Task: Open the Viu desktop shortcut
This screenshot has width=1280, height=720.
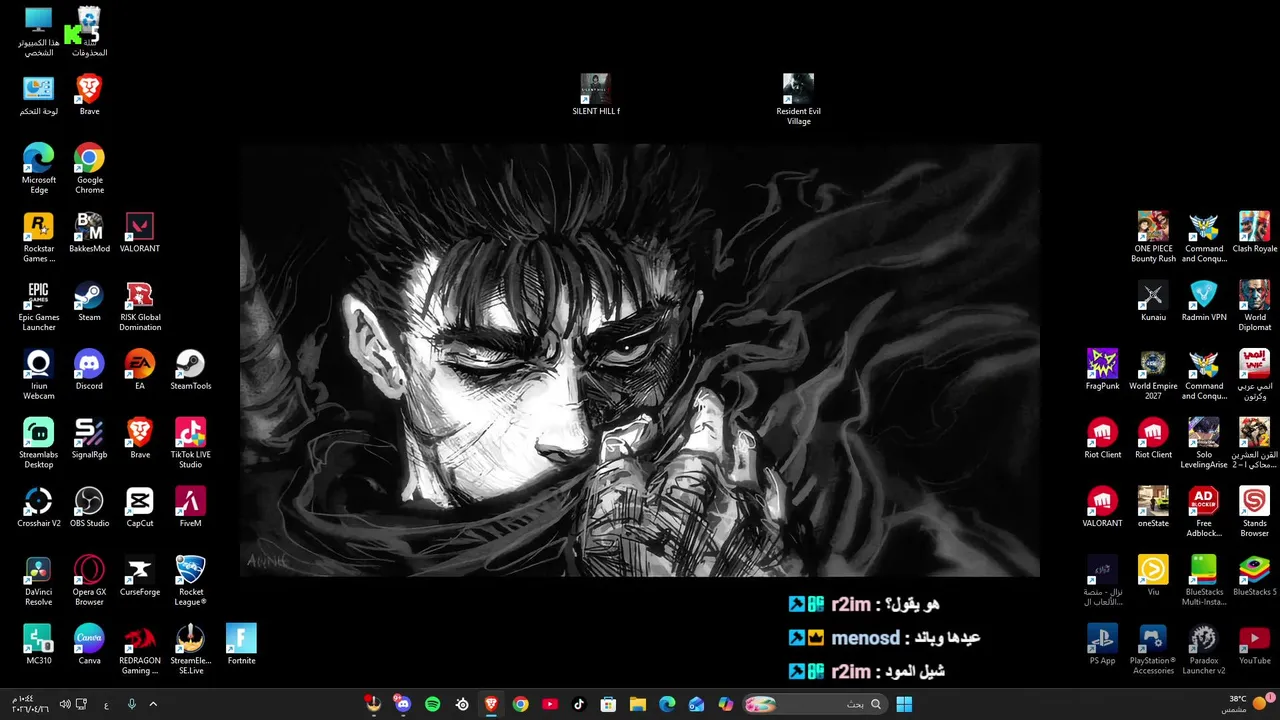Action: coord(1153,576)
